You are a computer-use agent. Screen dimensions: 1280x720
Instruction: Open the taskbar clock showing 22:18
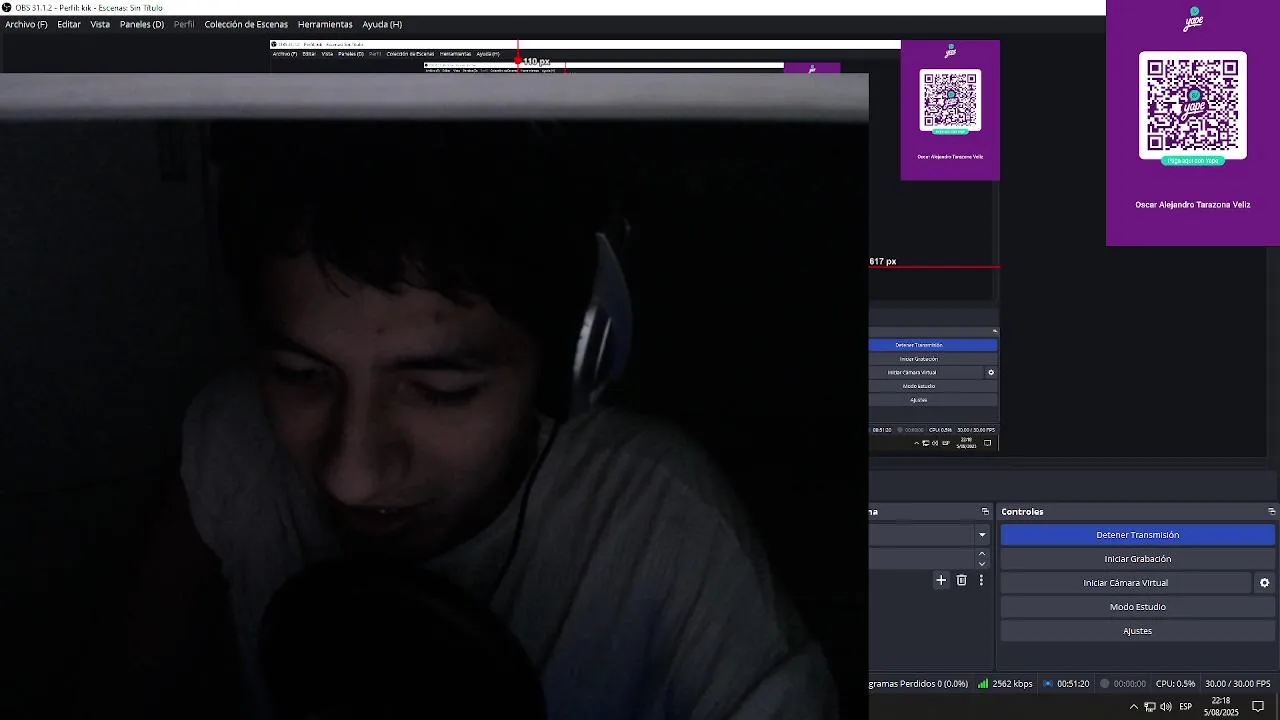click(x=1221, y=707)
